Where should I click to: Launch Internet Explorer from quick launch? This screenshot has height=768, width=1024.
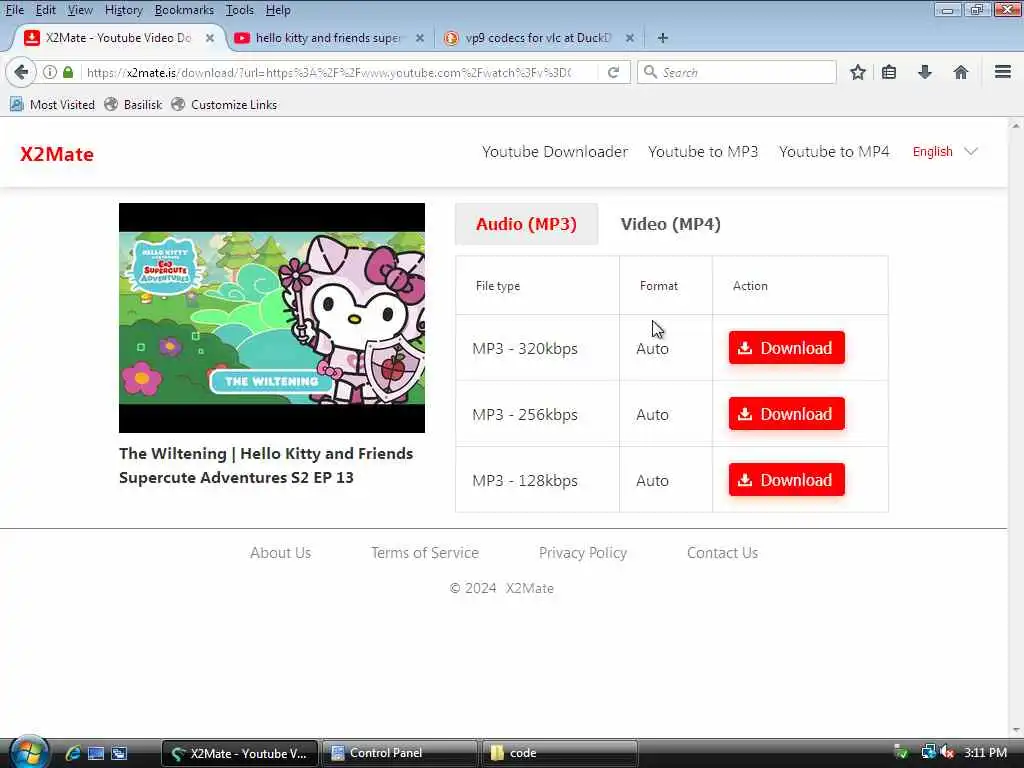pos(72,753)
